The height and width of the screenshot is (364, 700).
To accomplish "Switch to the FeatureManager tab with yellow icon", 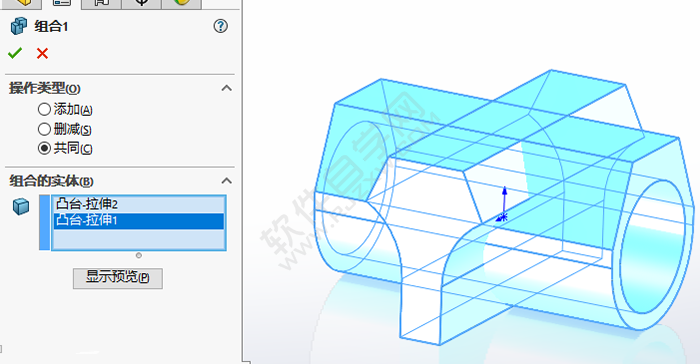I will pos(21,3).
